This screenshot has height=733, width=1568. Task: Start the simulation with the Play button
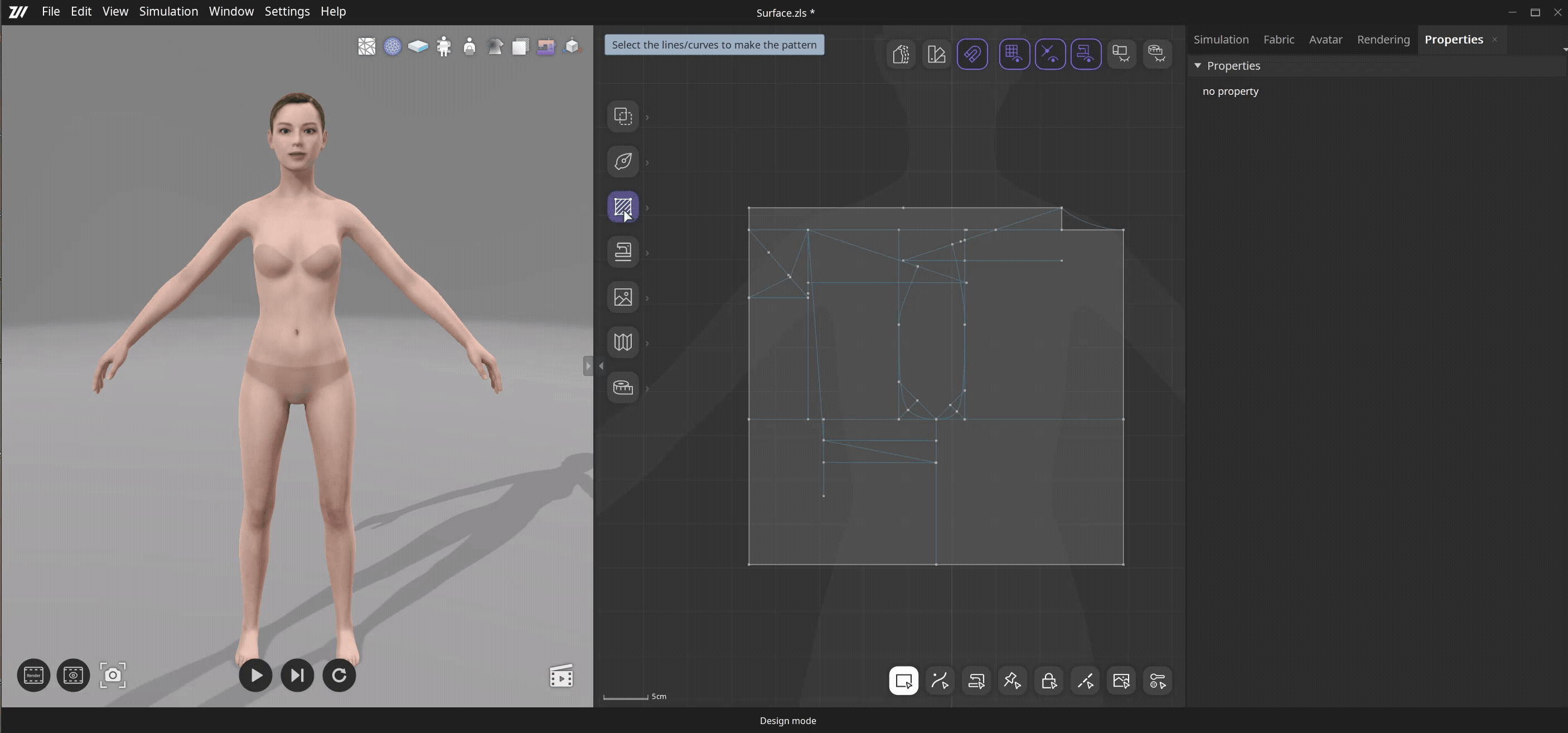coord(255,675)
